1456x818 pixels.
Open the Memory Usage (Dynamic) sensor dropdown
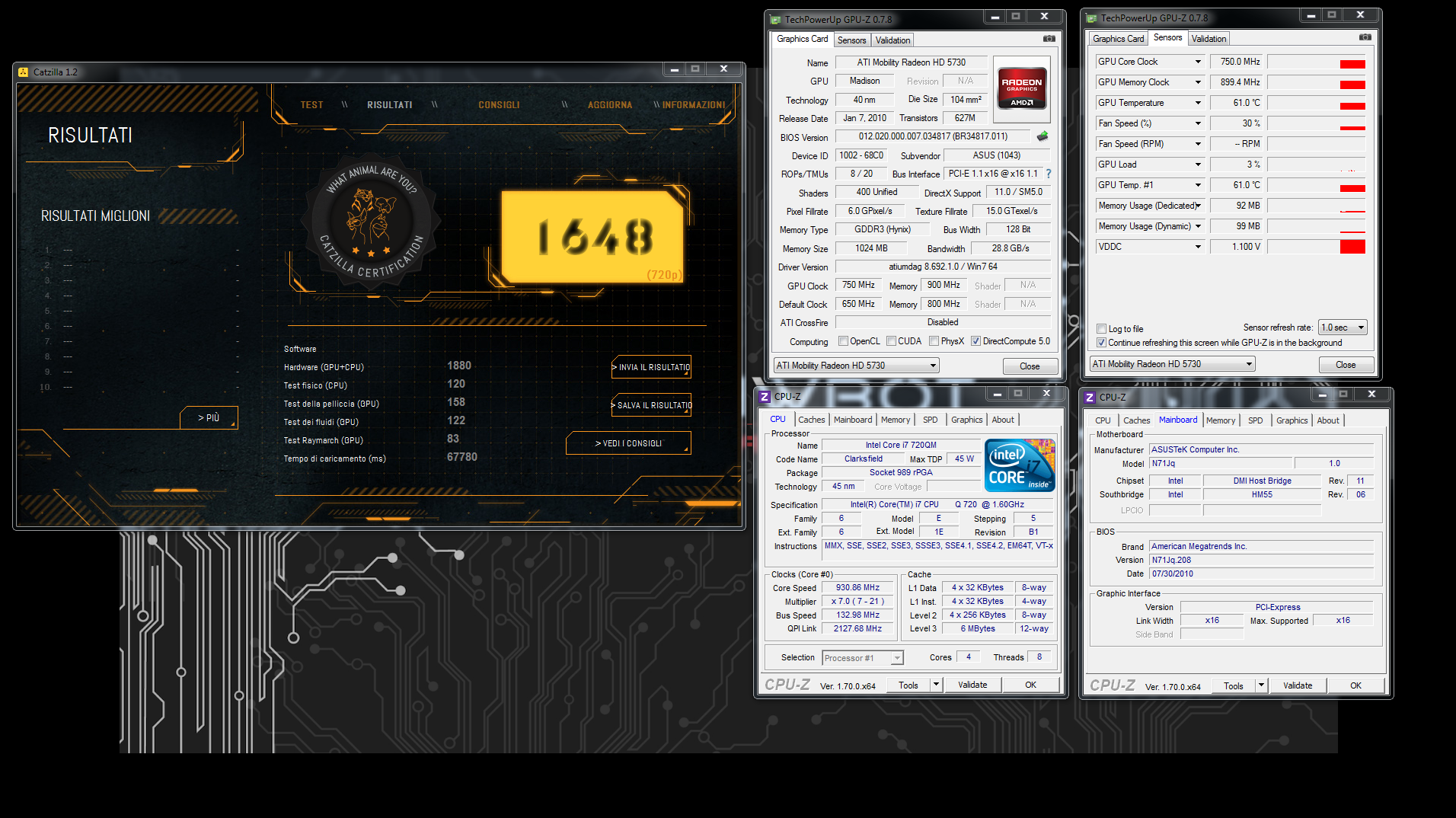[x=1198, y=226]
